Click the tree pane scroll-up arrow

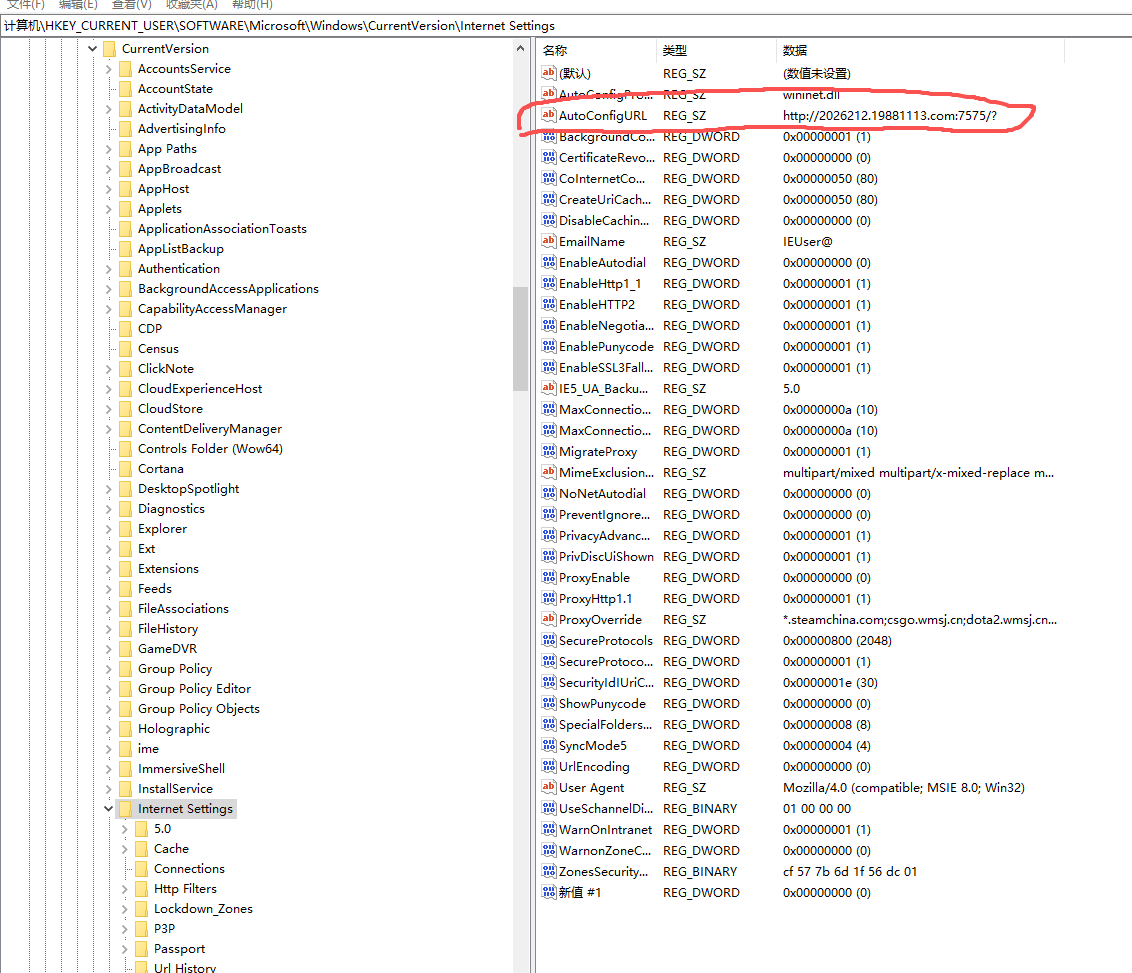pos(521,48)
